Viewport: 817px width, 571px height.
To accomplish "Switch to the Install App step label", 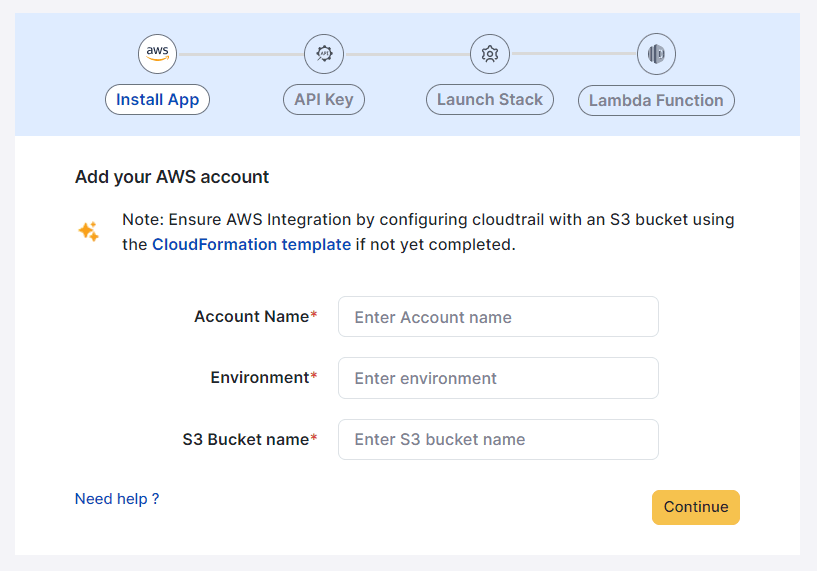I will point(157,100).
